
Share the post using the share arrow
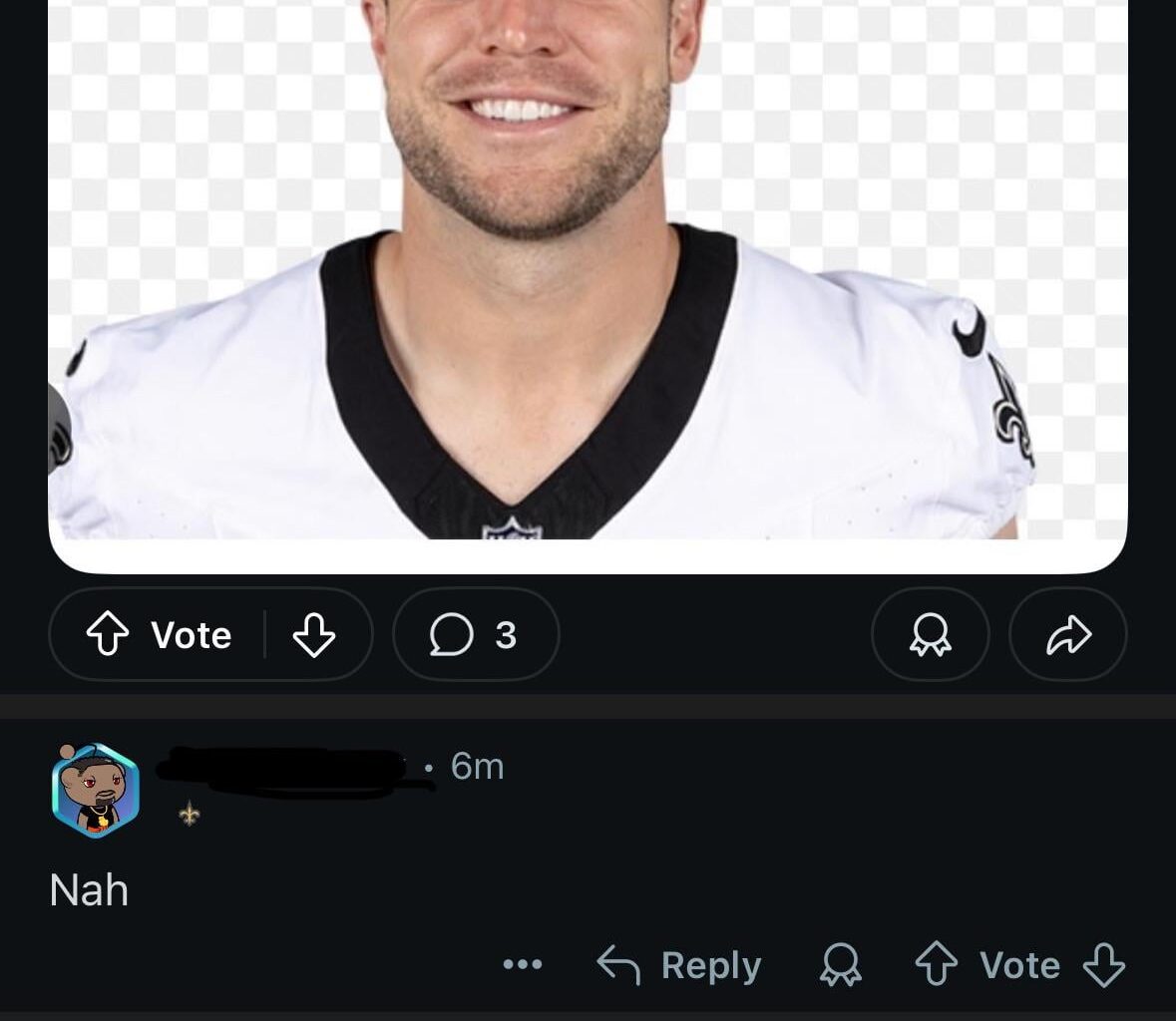click(1067, 634)
